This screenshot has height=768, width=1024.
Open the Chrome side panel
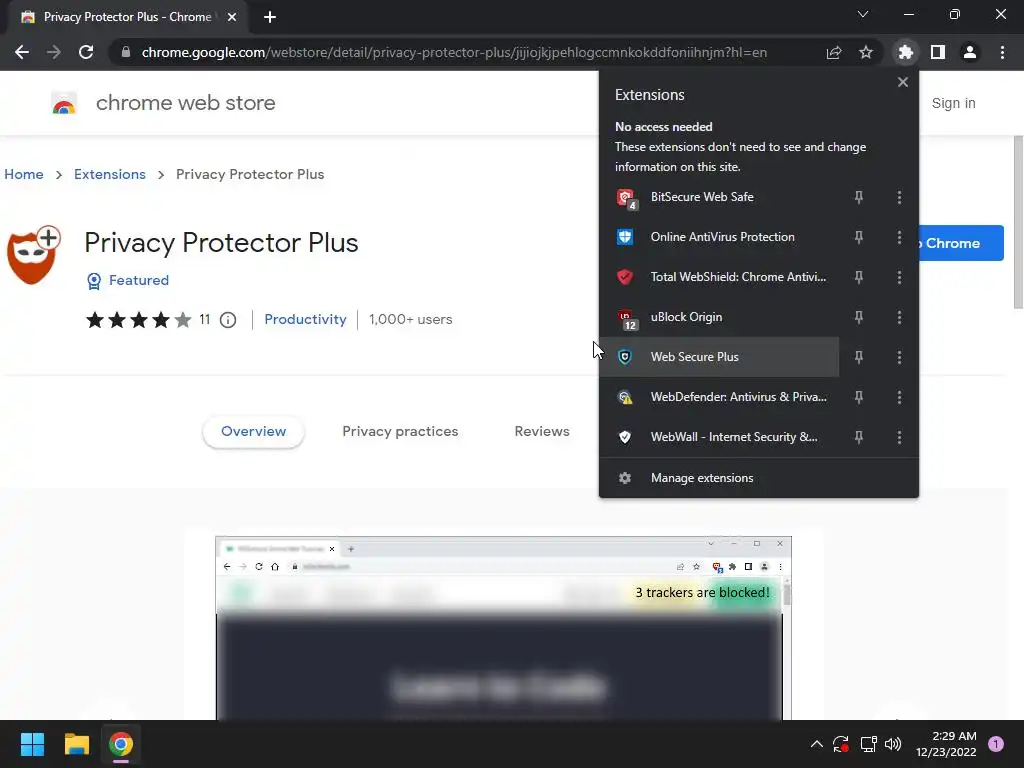(x=938, y=52)
